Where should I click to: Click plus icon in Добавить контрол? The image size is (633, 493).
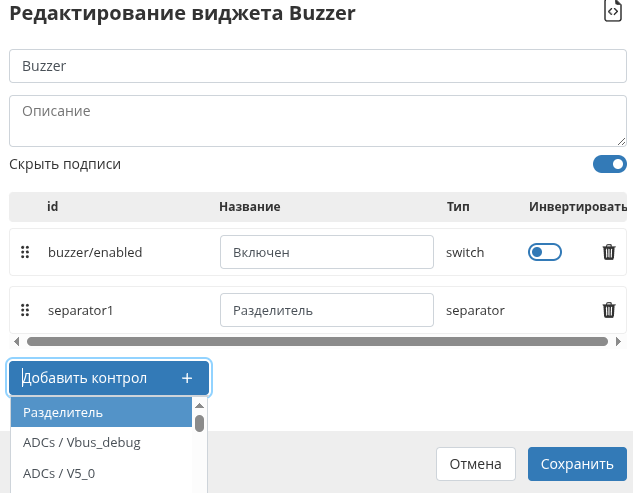pos(187,378)
